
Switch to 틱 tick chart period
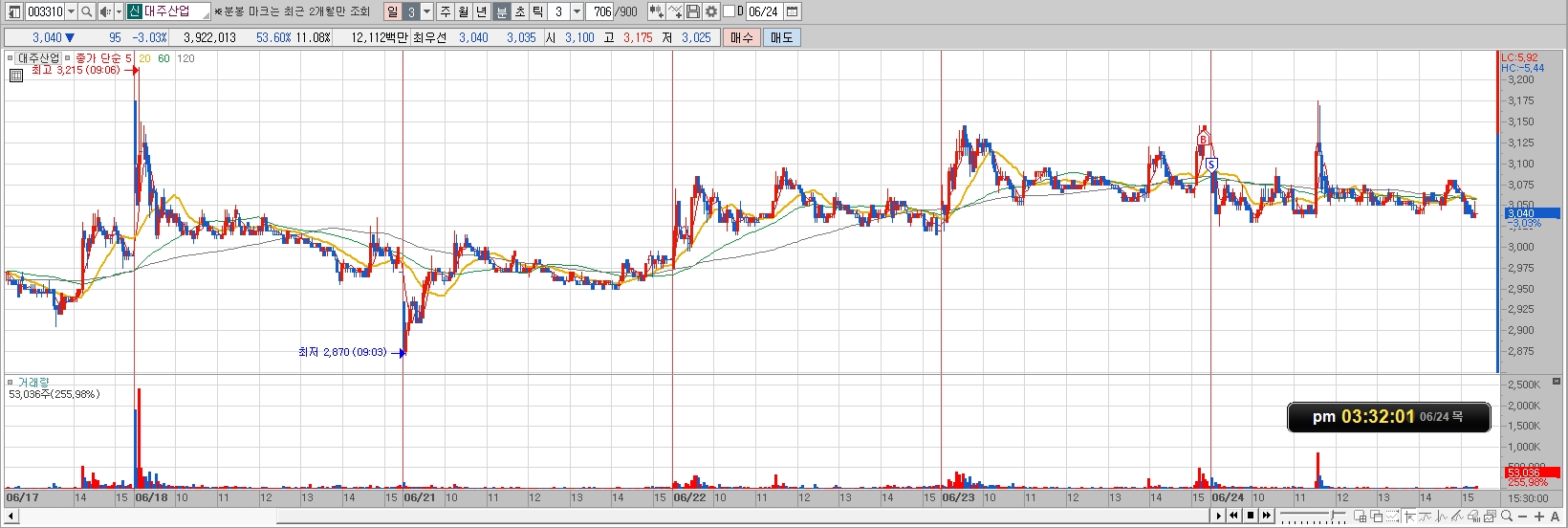tap(537, 11)
